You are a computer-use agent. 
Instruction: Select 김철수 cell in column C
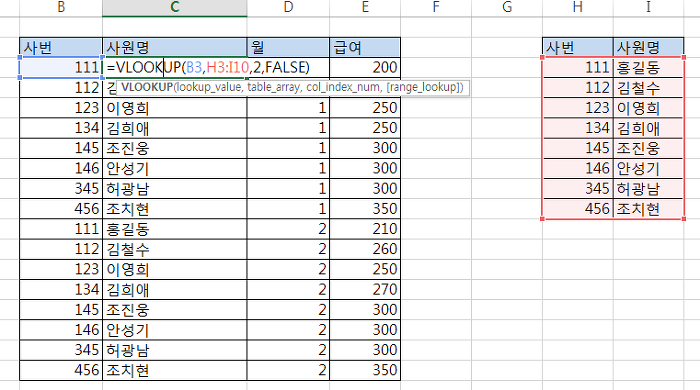(175, 249)
